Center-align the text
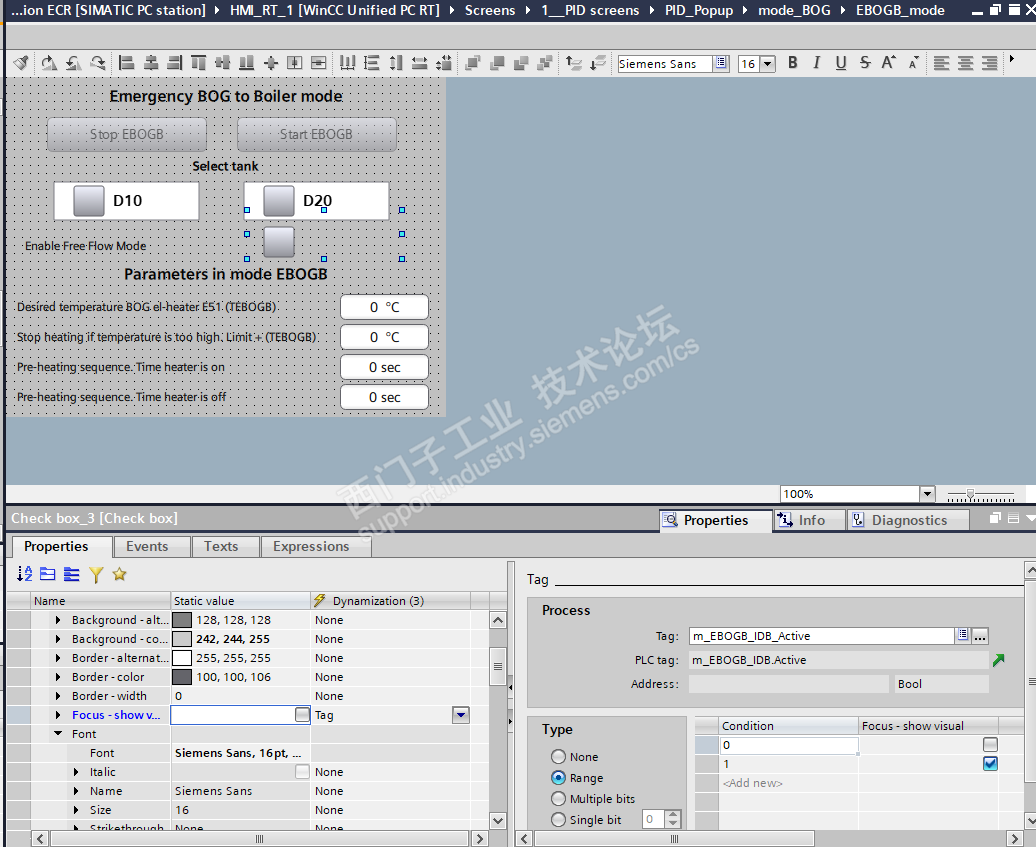This screenshot has height=847, width=1036. [x=965, y=63]
